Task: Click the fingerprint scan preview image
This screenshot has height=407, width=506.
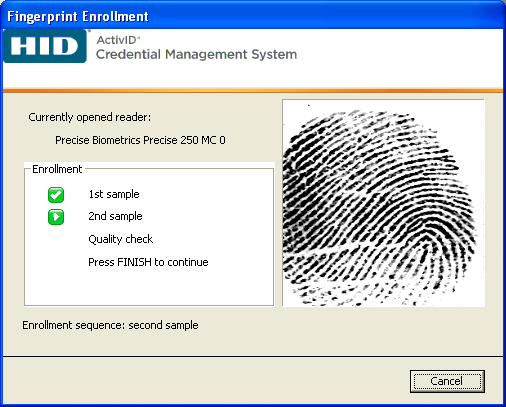Action: click(x=383, y=203)
